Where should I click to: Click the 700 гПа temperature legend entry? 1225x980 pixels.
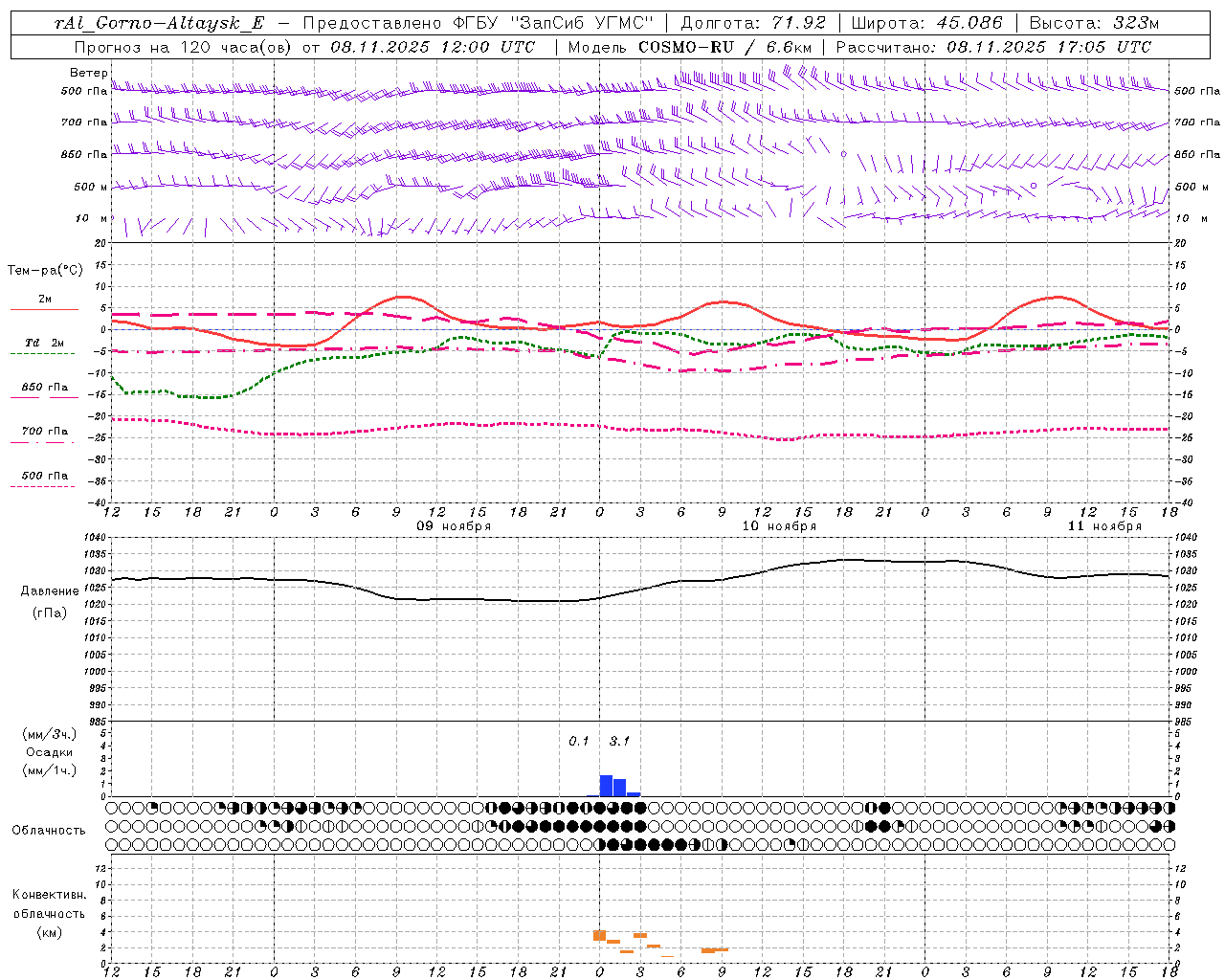pyautogui.click(x=44, y=432)
